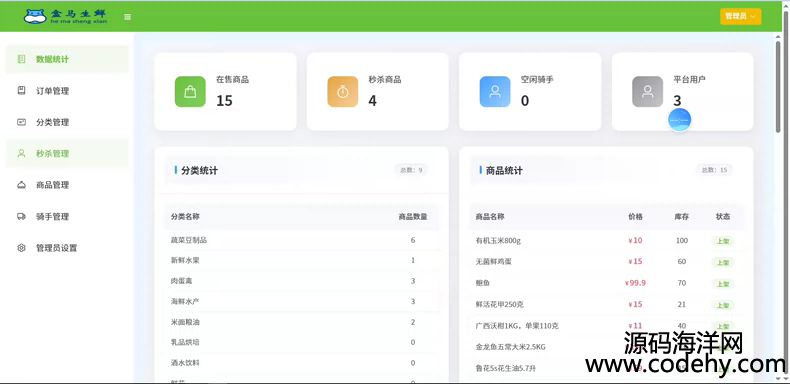
Task: Click the orange stopwatch 秒杀商品 icon
Action: [x=343, y=92]
